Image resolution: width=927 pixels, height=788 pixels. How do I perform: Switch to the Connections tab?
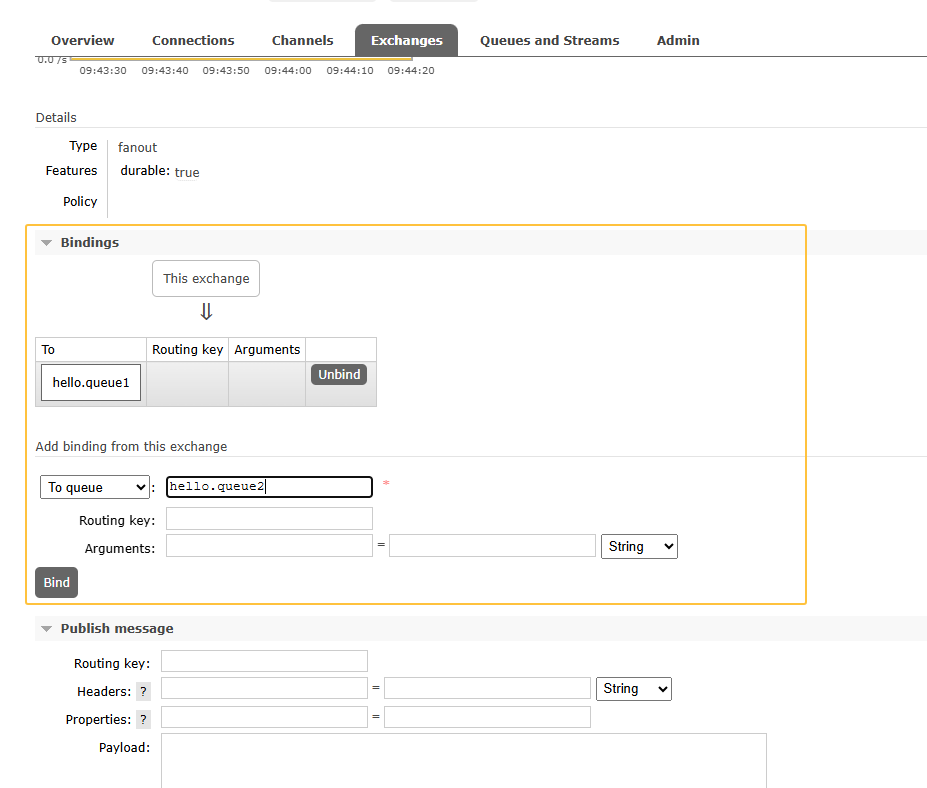pyautogui.click(x=193, y=40)
